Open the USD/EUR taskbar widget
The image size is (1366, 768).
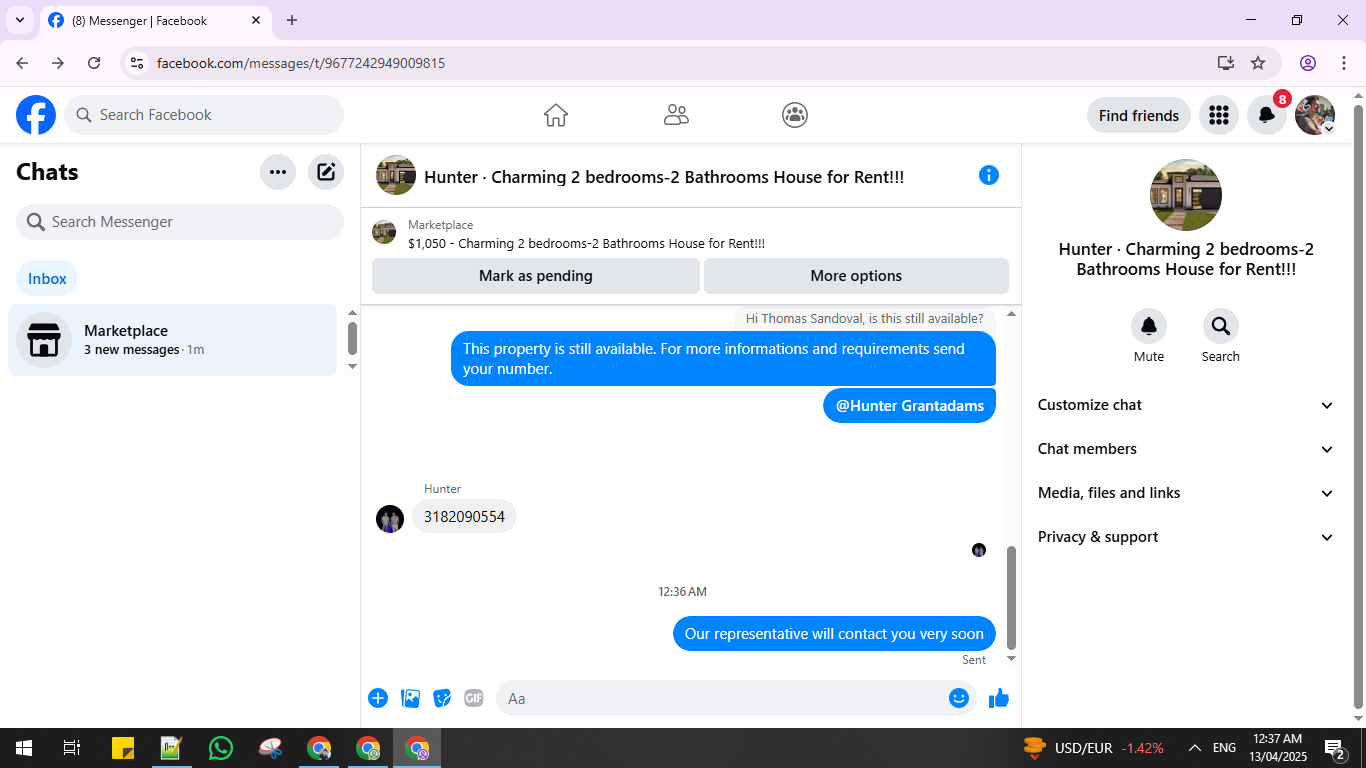tap(1094, 748)
